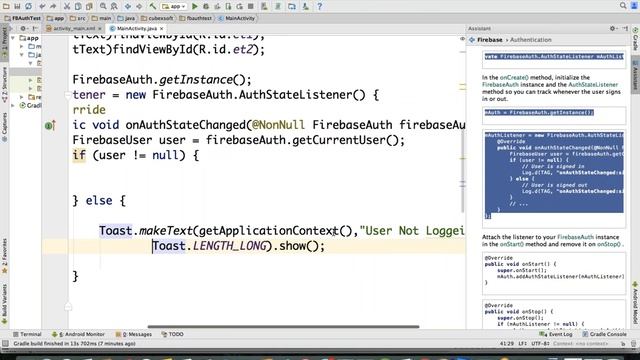Image resolution: width=640 pixels, height=360 pixels.
Task: Click the fbauthtest breadcrumb folder
Action: [x=196, y=18]
